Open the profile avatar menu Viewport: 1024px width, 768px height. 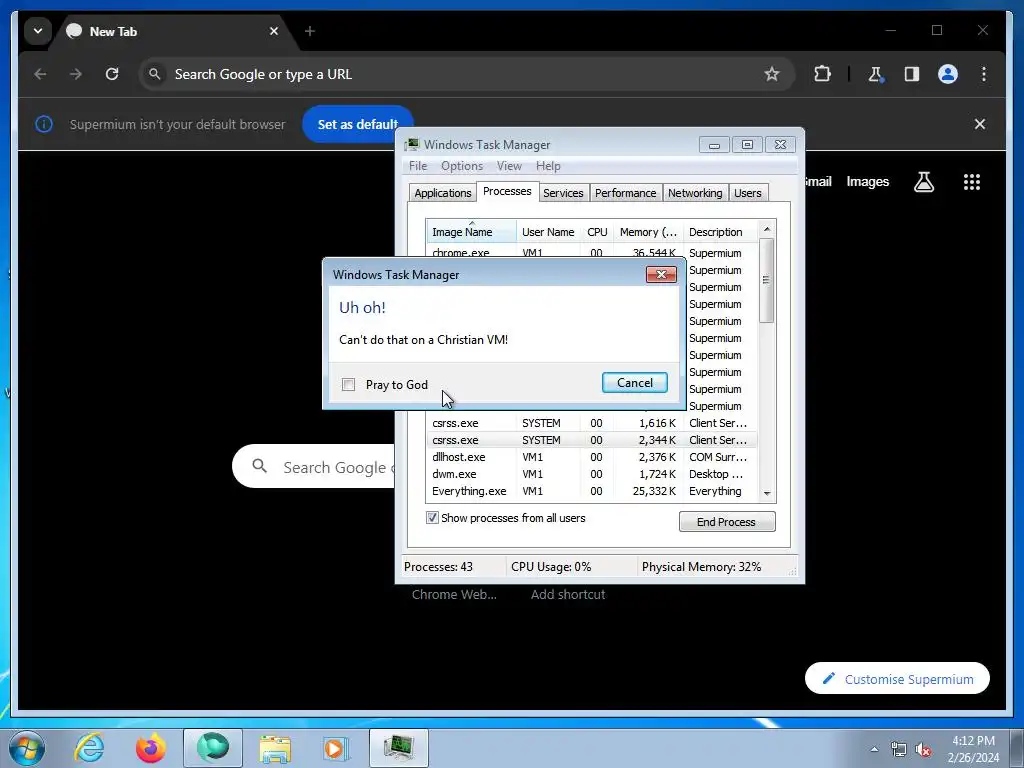coord(948,74)
